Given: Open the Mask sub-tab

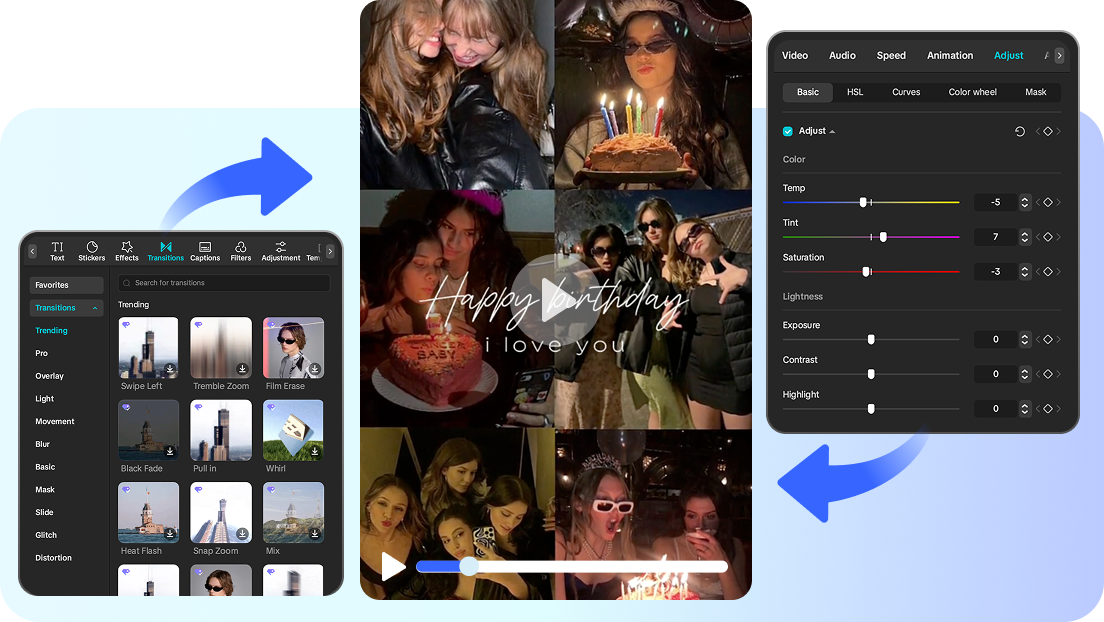Looking at the screenshot, I should pos(1036,92).
